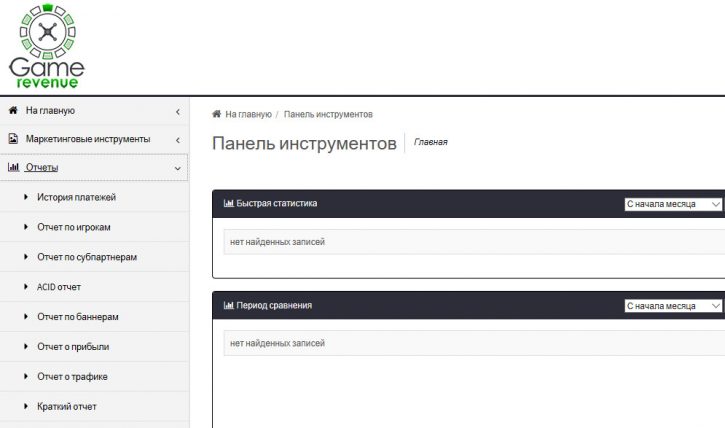Click the chart icon in Период сравнения header
The width and height of the screenshot is (725, 428).
pos(228,305)
